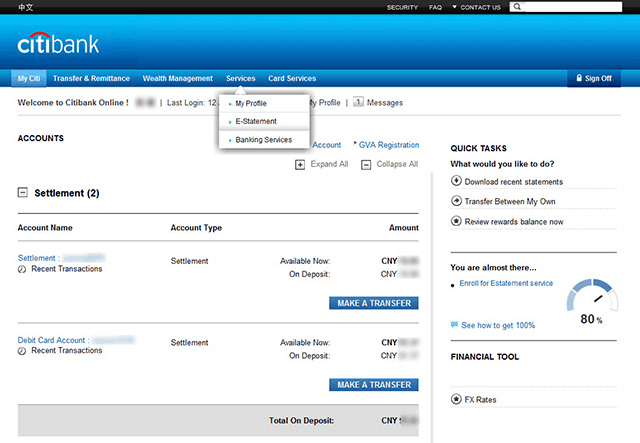Screen dimensions: 640x443
Task: Click the Messages envelope count icon
Action: tap(358, 102)
